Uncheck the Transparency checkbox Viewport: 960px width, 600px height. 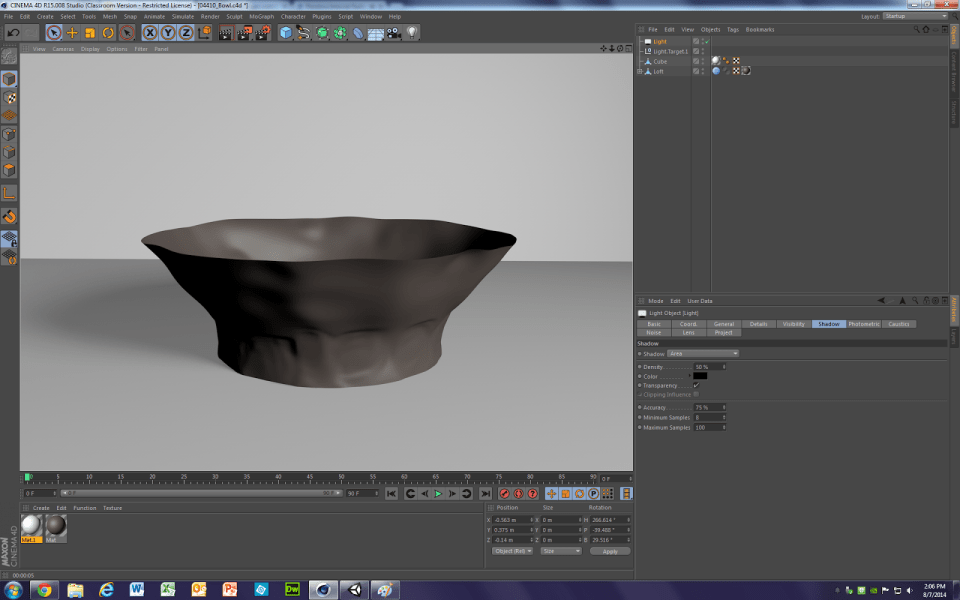click(x=696, y=385)
